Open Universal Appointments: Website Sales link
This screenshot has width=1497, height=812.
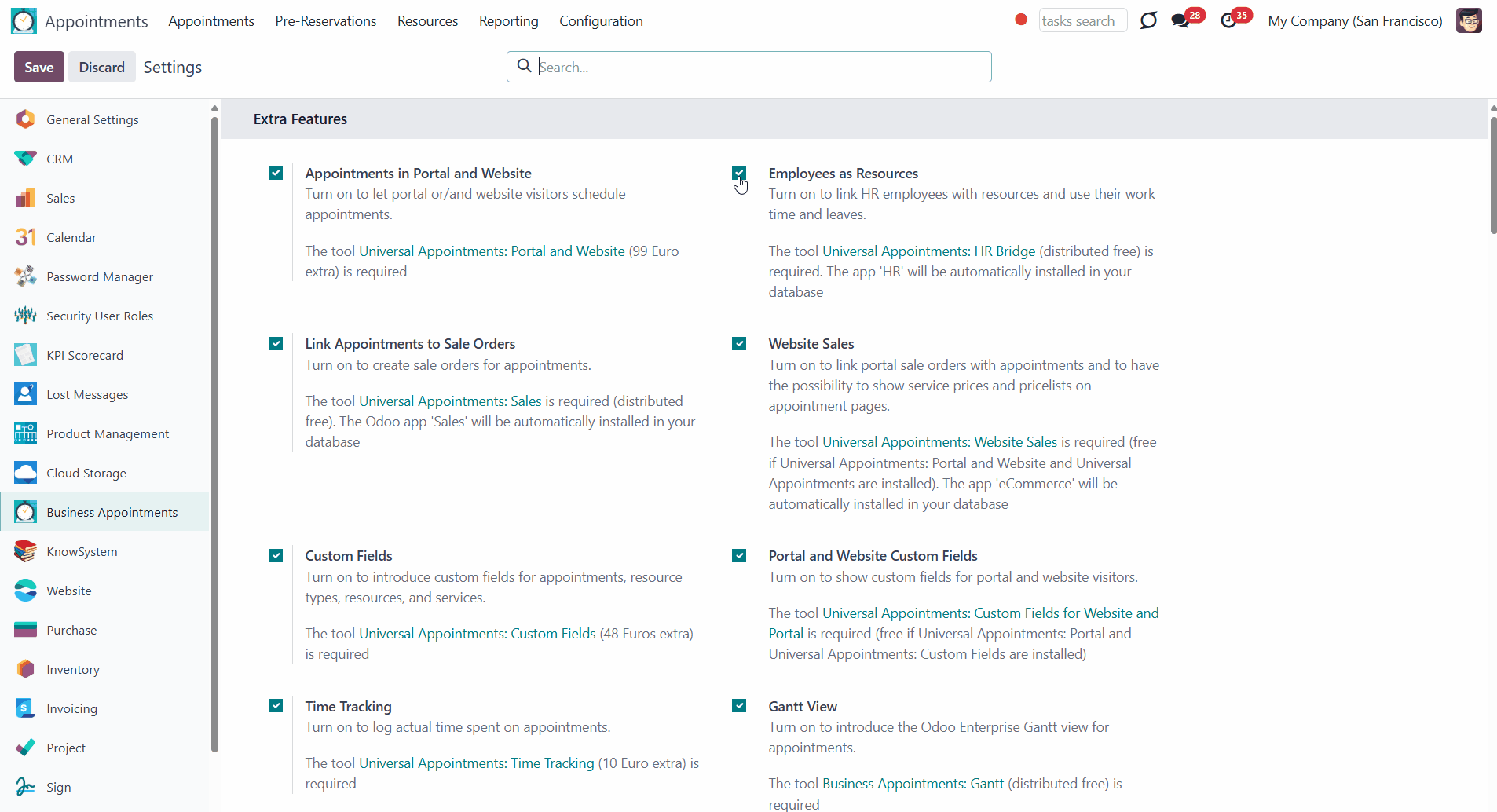[939, 442]
